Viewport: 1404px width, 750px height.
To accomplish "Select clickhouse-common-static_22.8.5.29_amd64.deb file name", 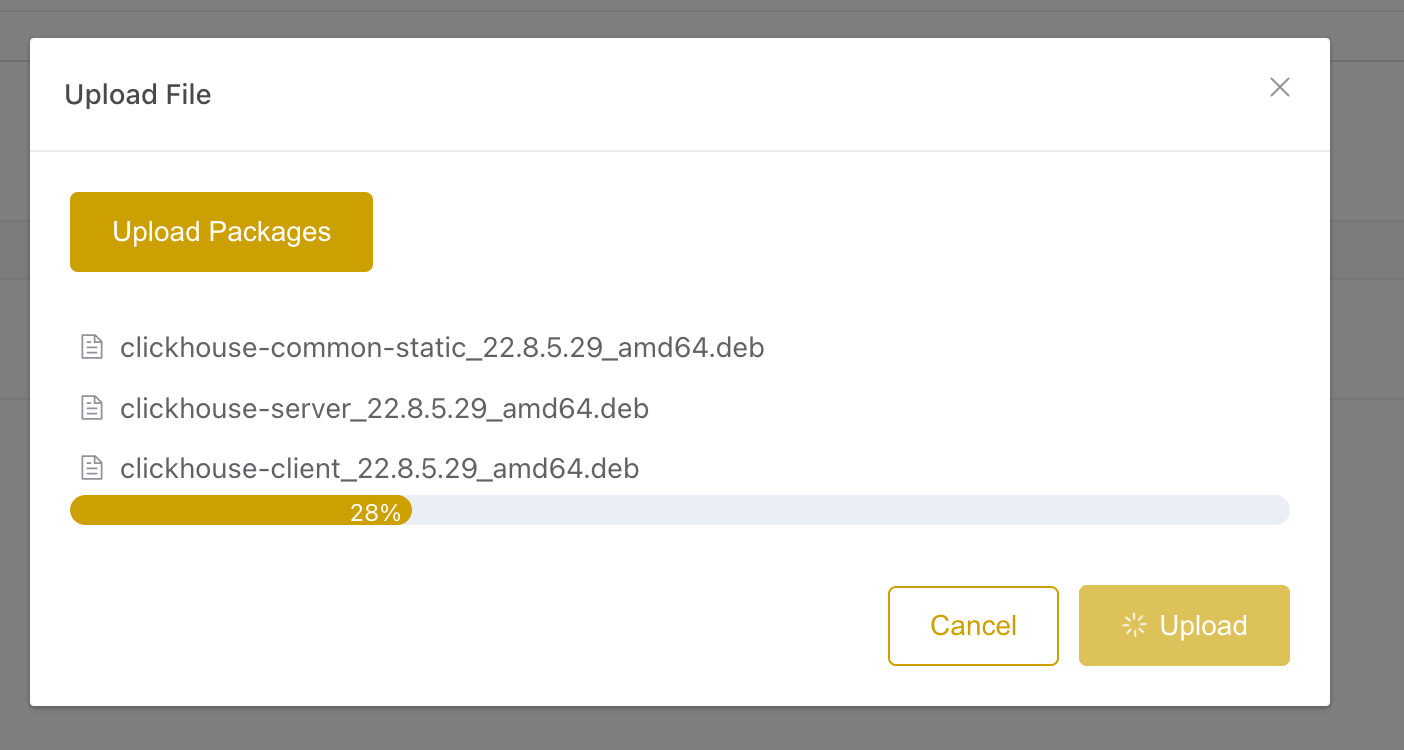I will pyautogui.click(x=442, y=347).
